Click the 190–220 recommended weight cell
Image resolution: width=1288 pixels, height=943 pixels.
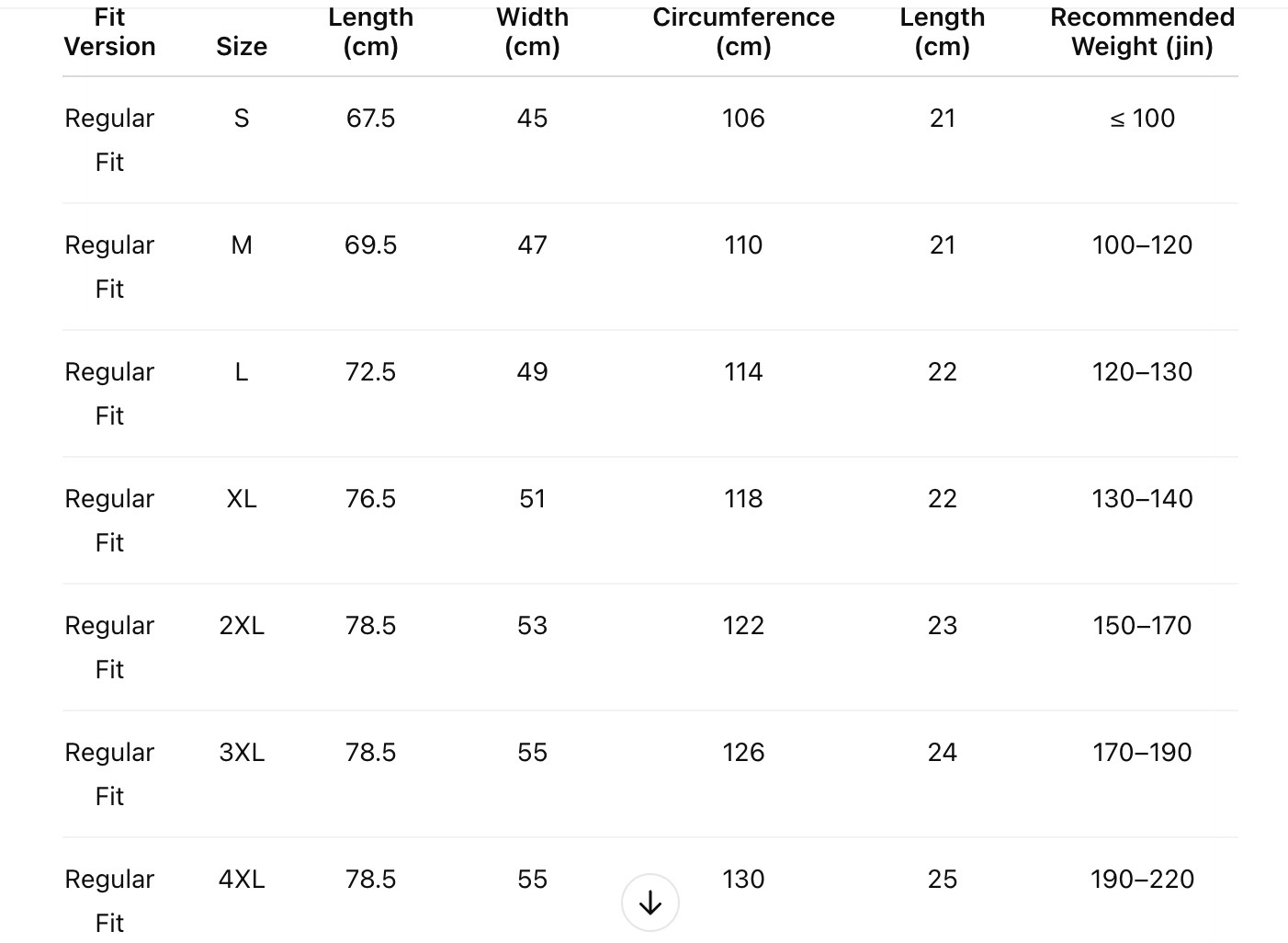[x=1142, y=879]
